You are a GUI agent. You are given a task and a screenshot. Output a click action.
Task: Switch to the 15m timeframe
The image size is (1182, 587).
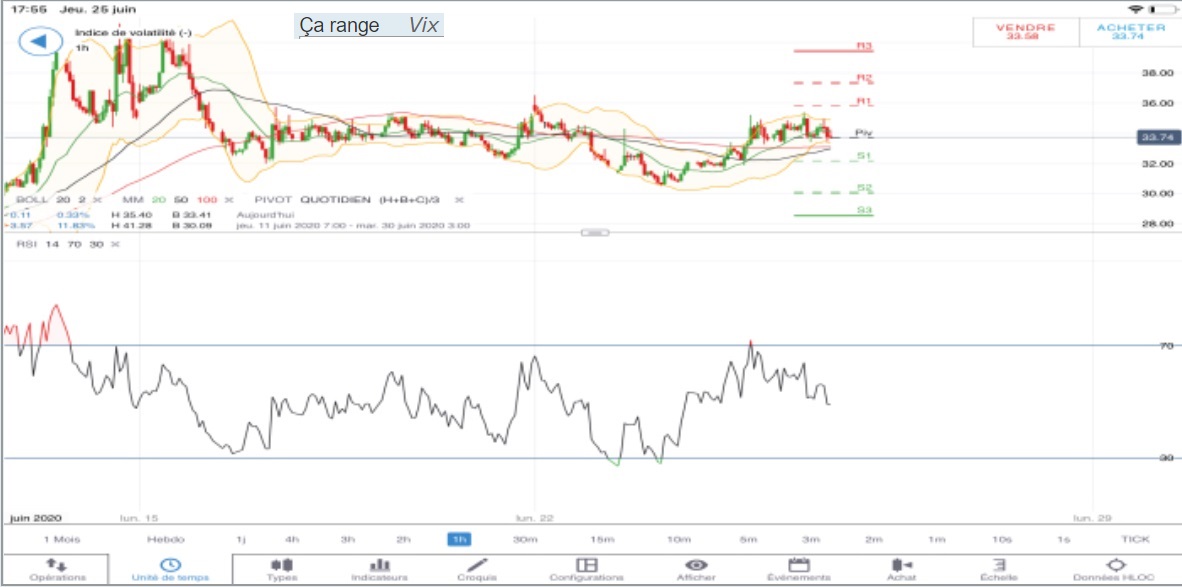pyautogui.click(x=601, y=539)
